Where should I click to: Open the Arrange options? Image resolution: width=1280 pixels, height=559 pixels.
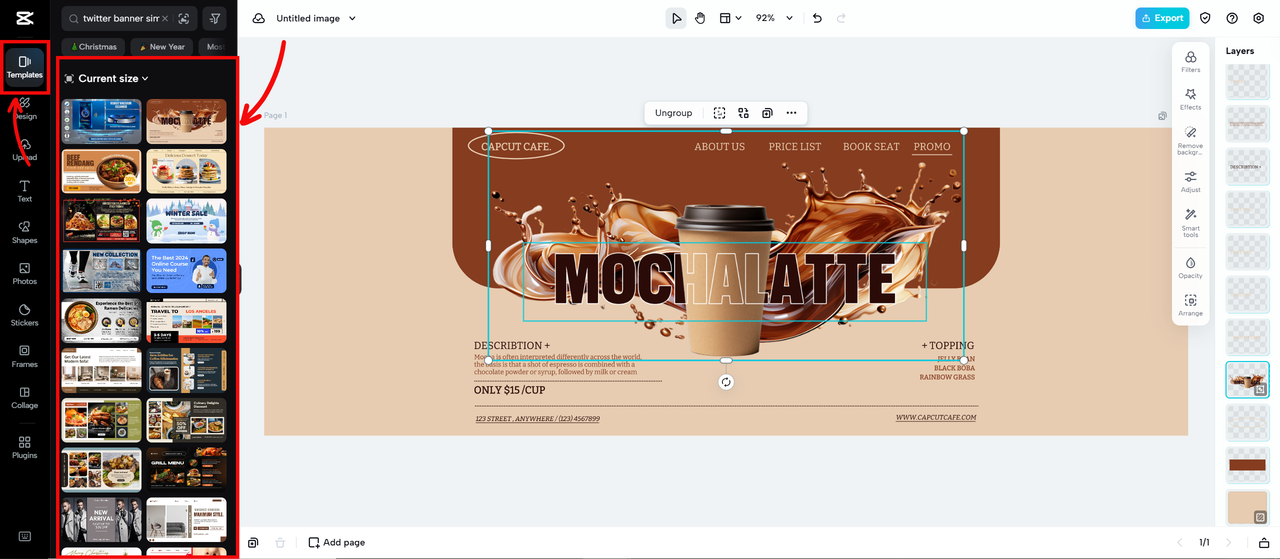1190,305
